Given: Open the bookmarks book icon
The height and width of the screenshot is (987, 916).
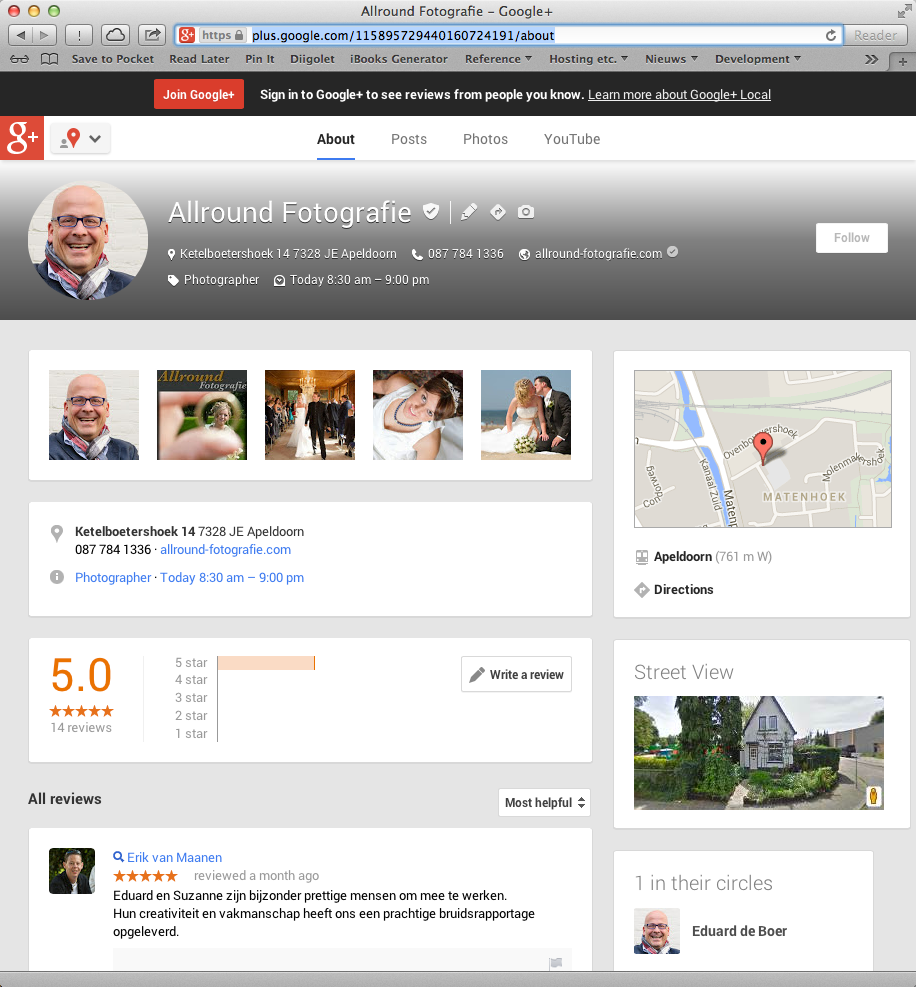Looking at the screenshot, I should tap(49, 59).
